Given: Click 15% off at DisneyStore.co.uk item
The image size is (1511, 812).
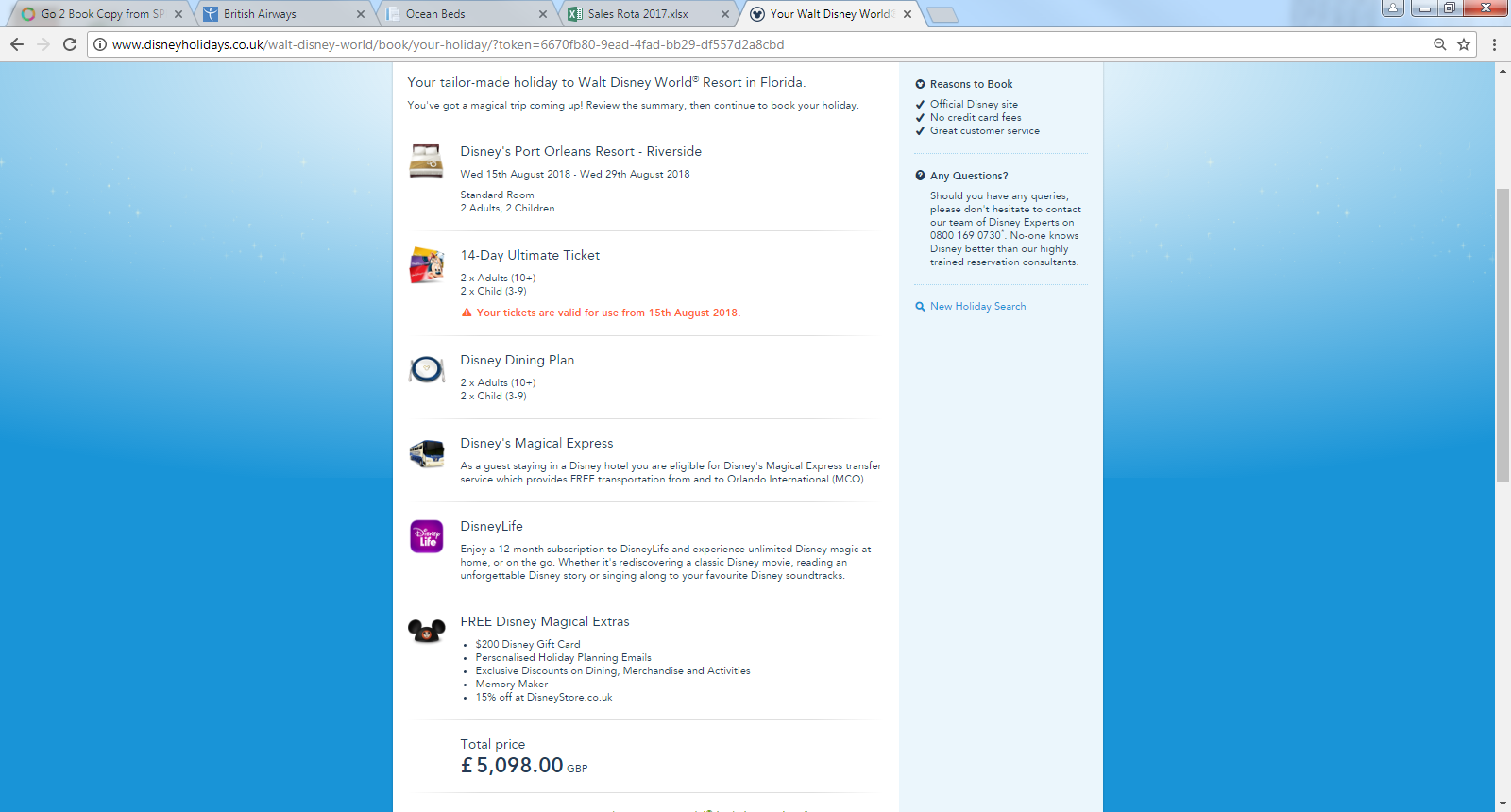Looking at the screenshot, I should [544, 697].
